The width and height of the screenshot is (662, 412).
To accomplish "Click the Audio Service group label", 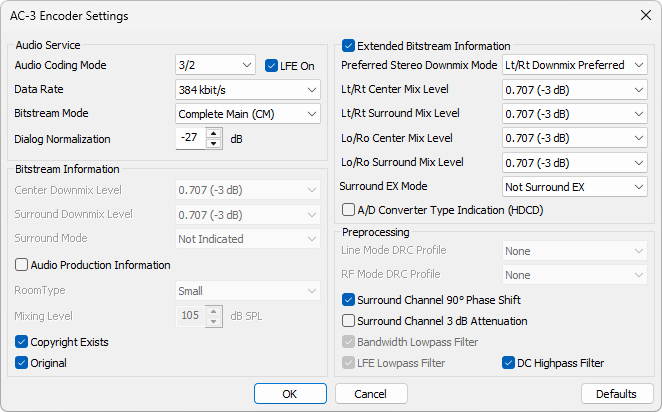I will point(48,45).
